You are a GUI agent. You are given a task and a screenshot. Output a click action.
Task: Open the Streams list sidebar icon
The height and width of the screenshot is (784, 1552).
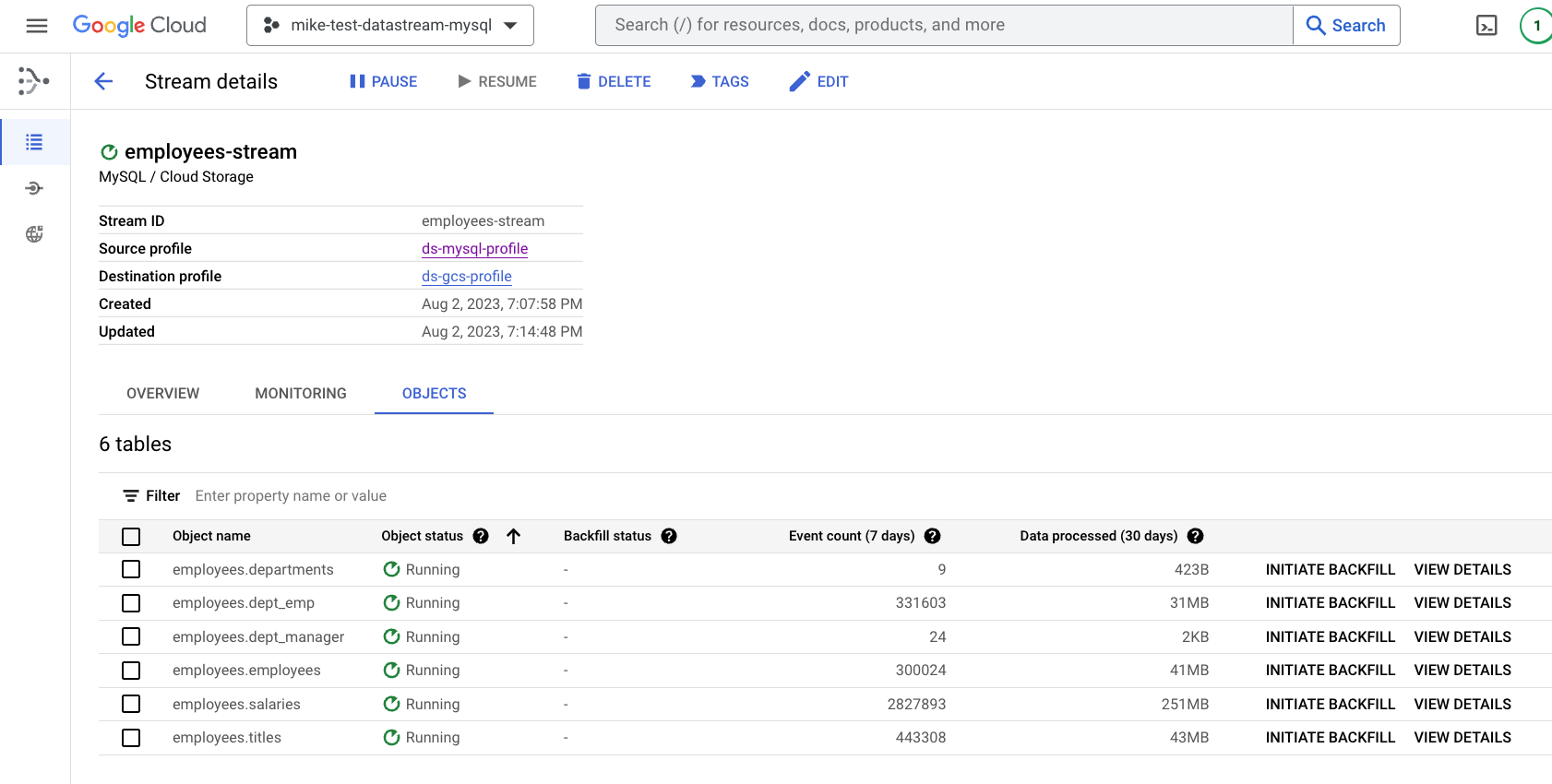pyautogui.click(x=34, y=142)
